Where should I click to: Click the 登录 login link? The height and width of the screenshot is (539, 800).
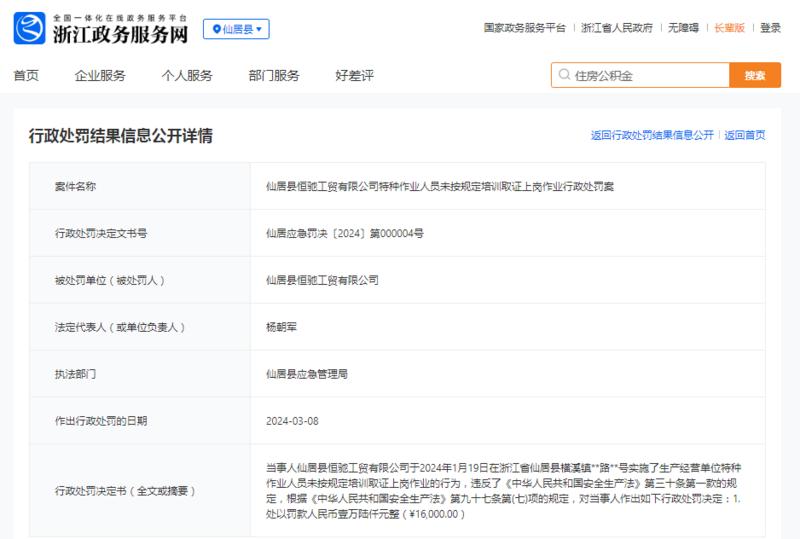[x=770, y=28]
